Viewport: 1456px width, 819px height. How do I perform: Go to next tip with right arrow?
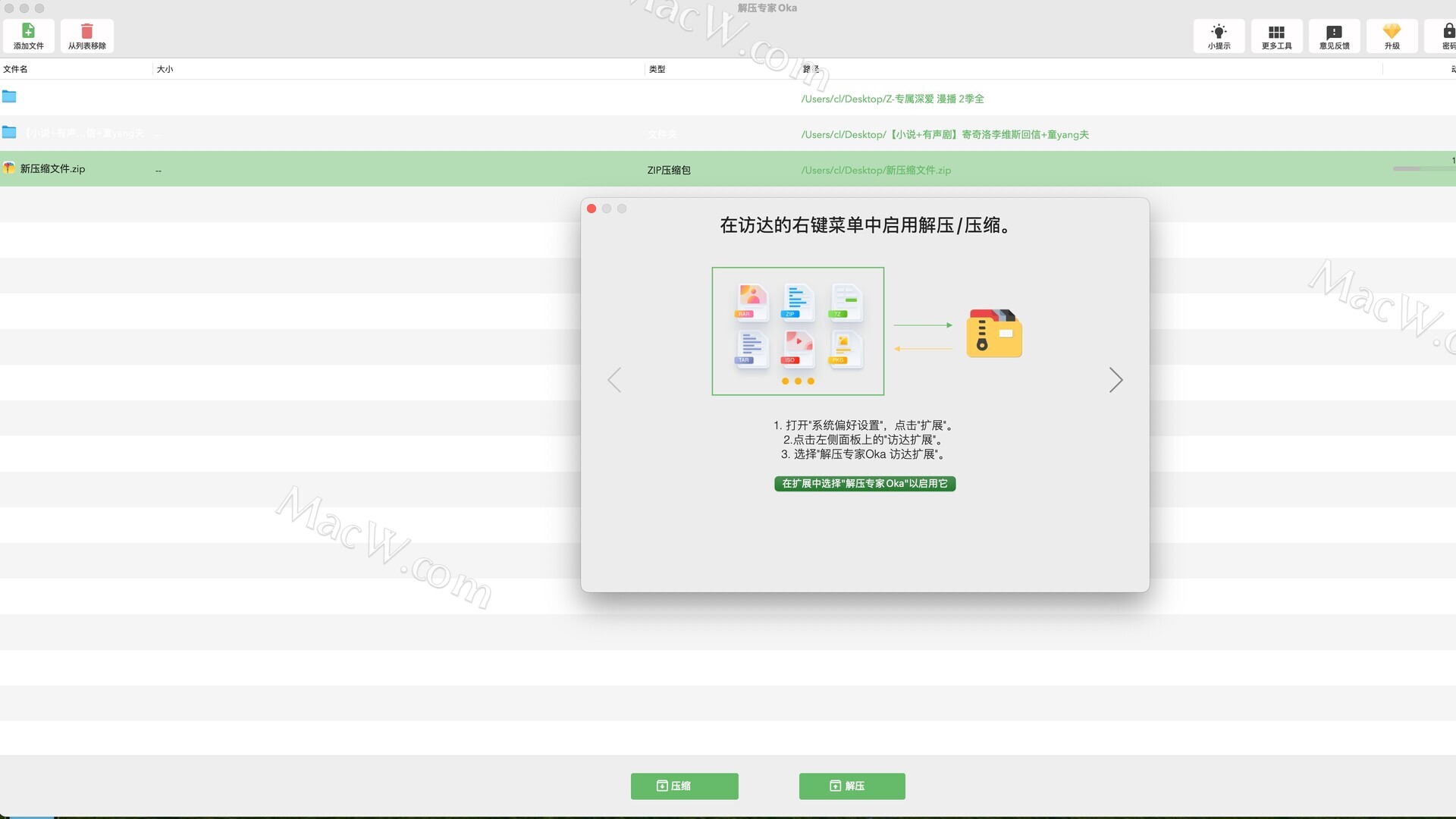1116,380
